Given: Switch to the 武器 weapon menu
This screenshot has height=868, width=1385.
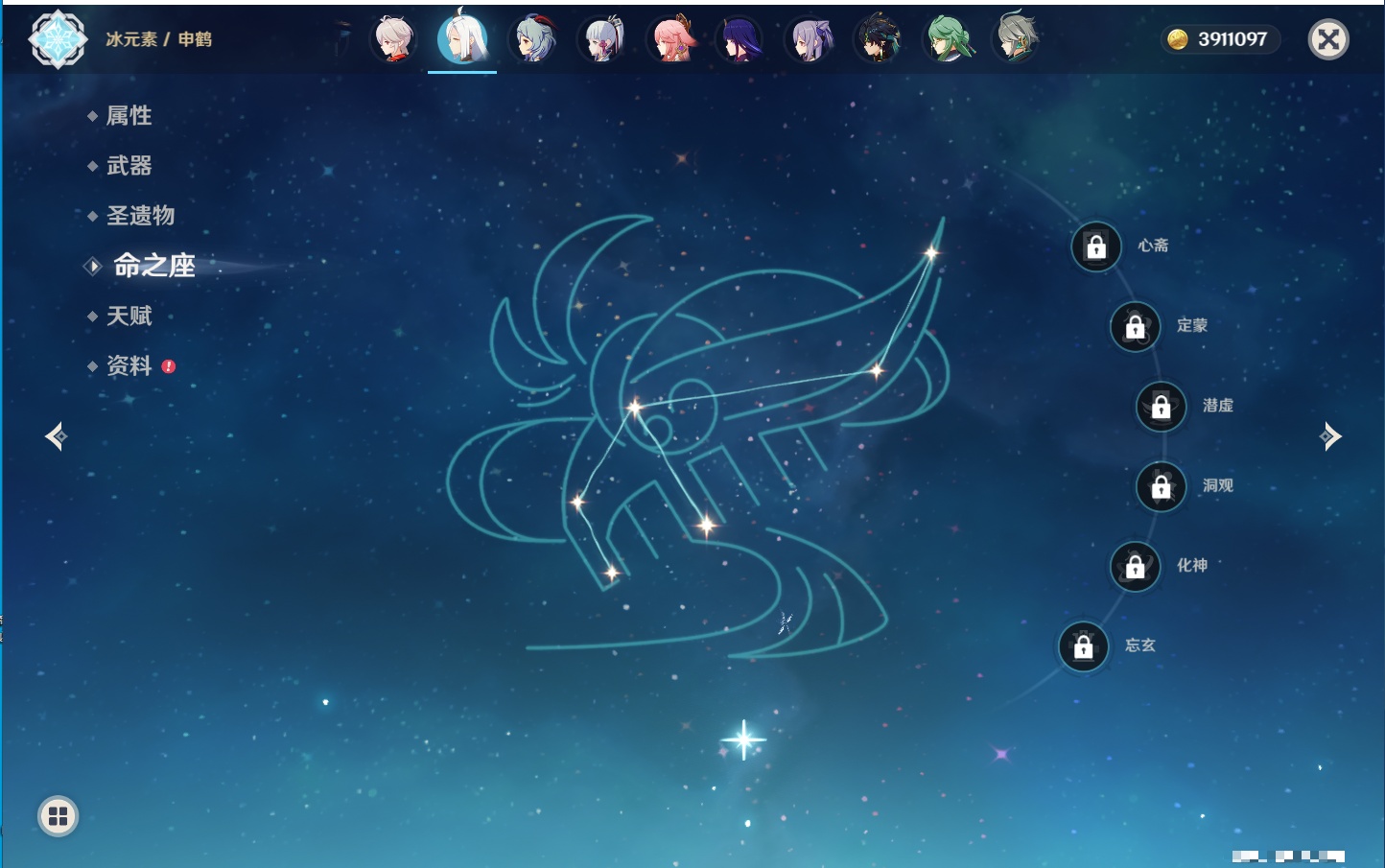Looking at the screenshot, I should coord(129,166).
